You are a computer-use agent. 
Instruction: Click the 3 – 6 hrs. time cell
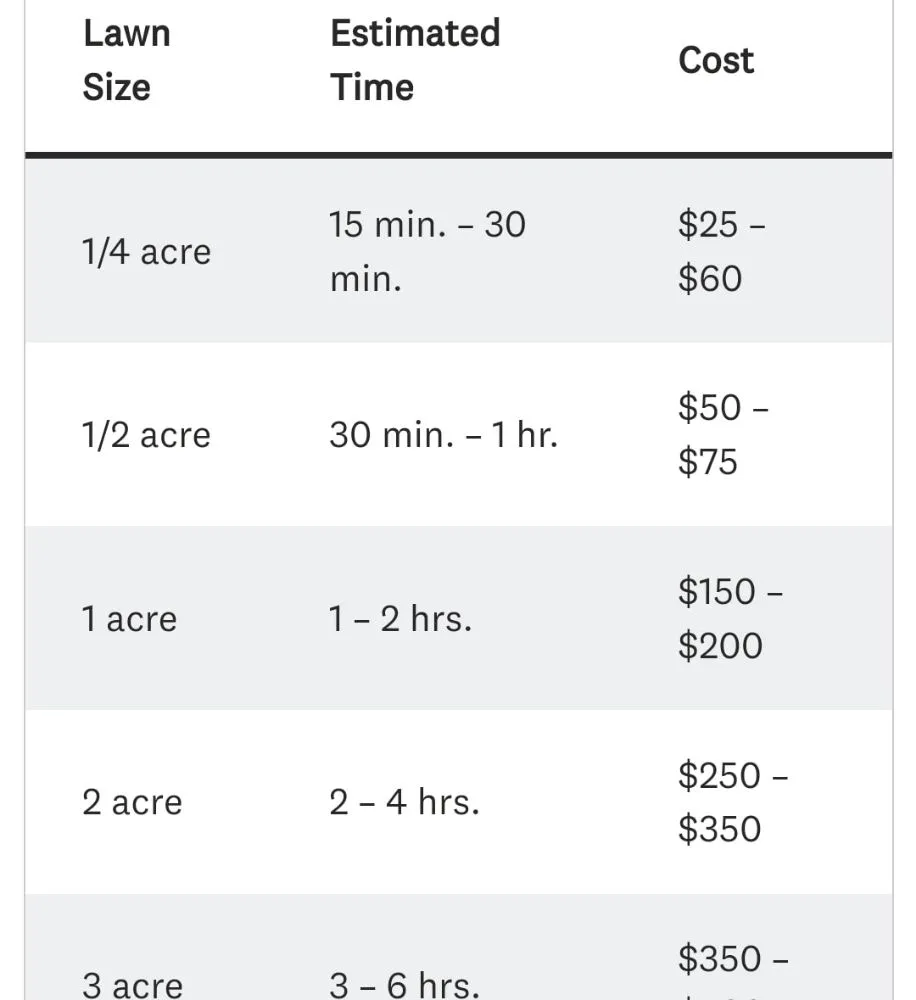point(404,984)
